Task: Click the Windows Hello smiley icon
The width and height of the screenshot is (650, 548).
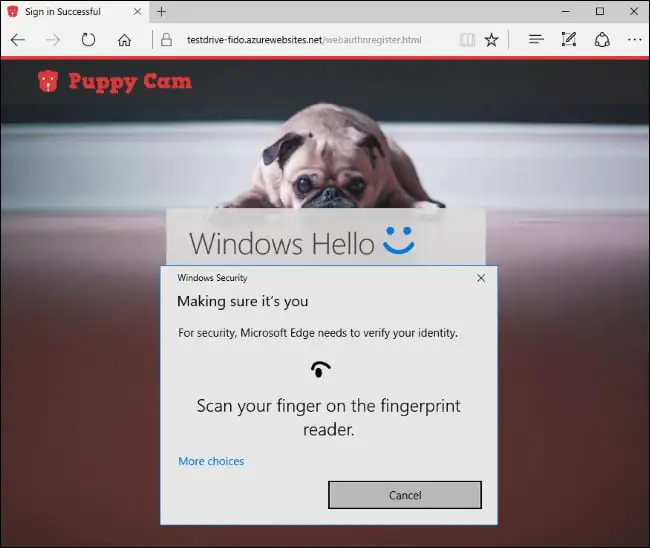Action: (399, 240)
